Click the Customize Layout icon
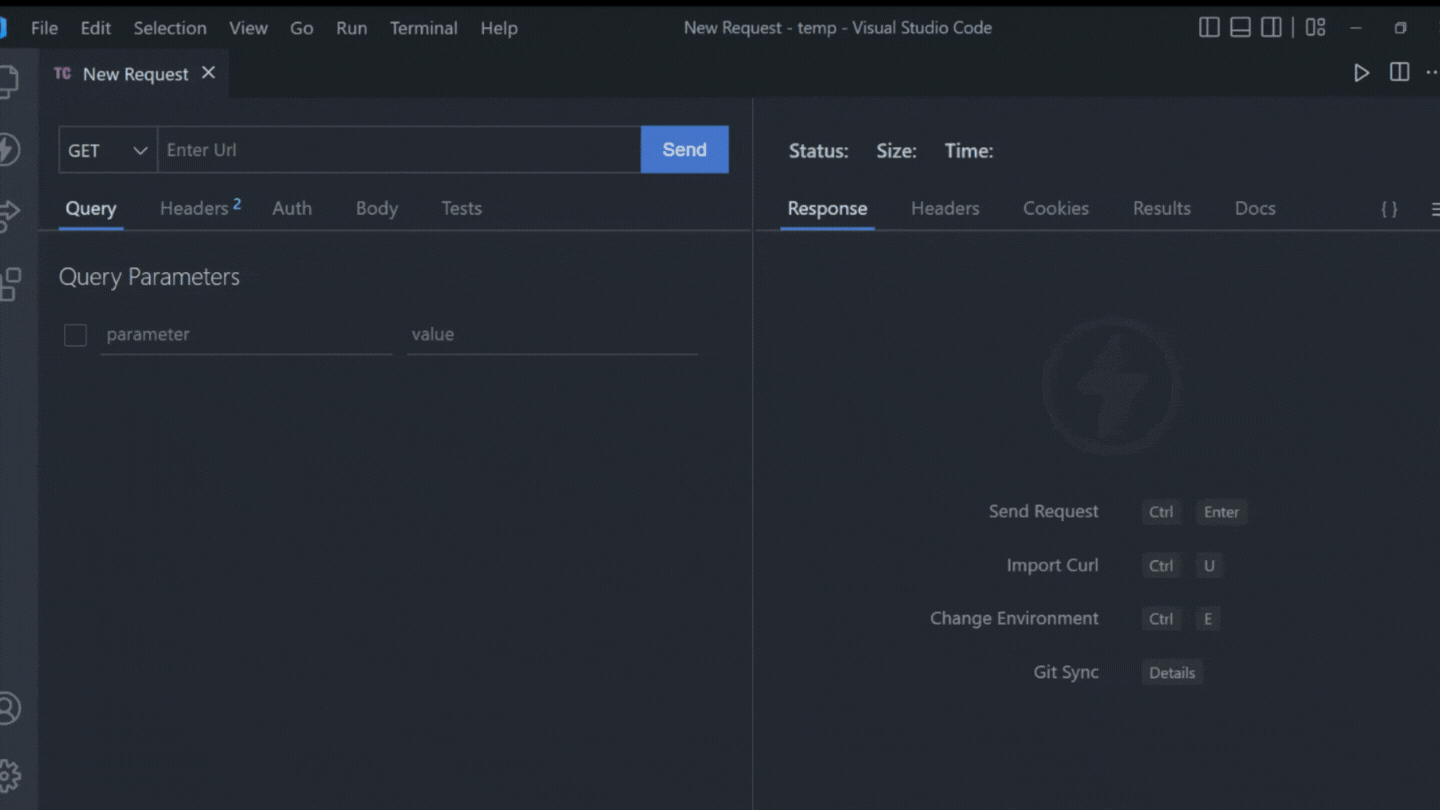The image size is (1440, 810). (1316, 28)
